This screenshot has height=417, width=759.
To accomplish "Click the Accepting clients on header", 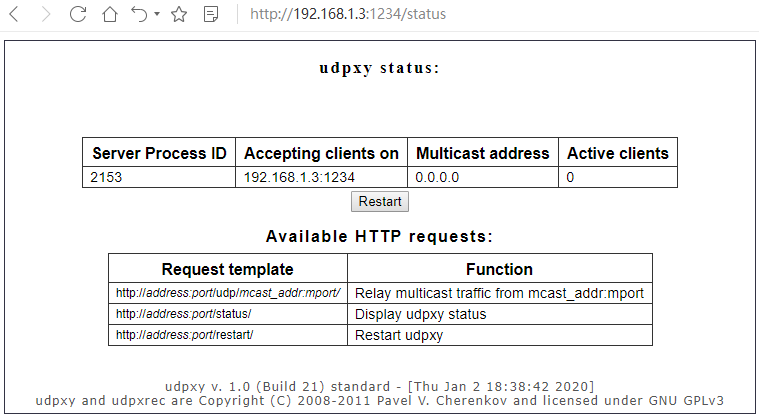I will (x=321, y=153).
